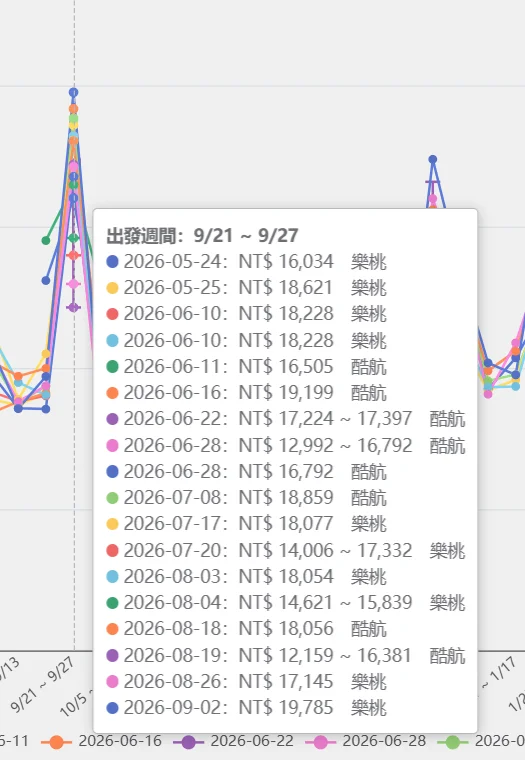
Task: Click the 2026-06-16 NT$ 19,199 row
Action: 246,393
